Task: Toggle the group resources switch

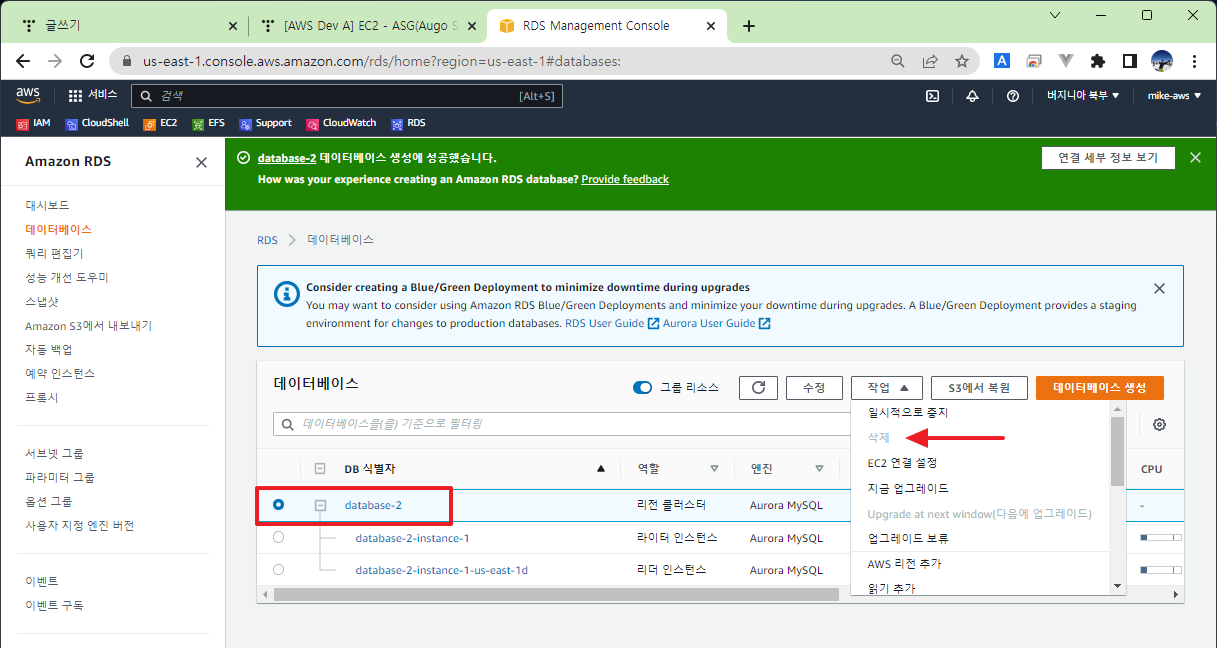Action: (x=643, y=388)
